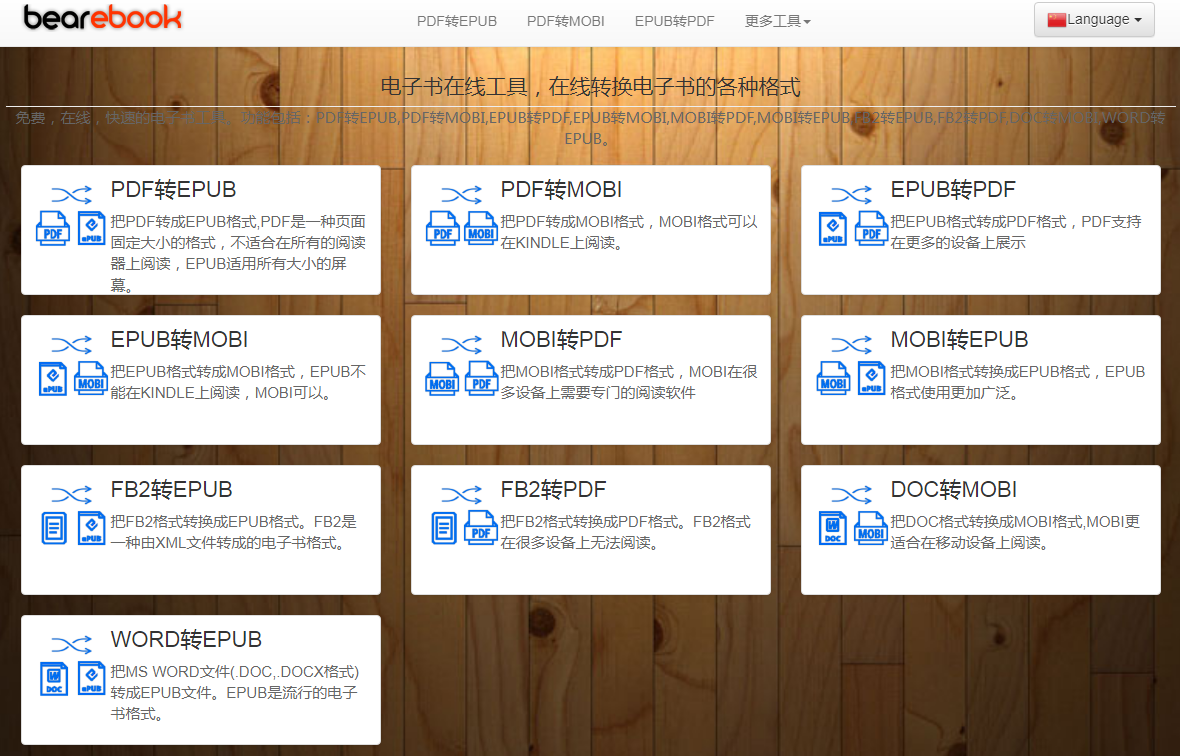Open the Language dropdown
The width and height of the screenshot is (1180, 756).
[x=1094, y=20]
